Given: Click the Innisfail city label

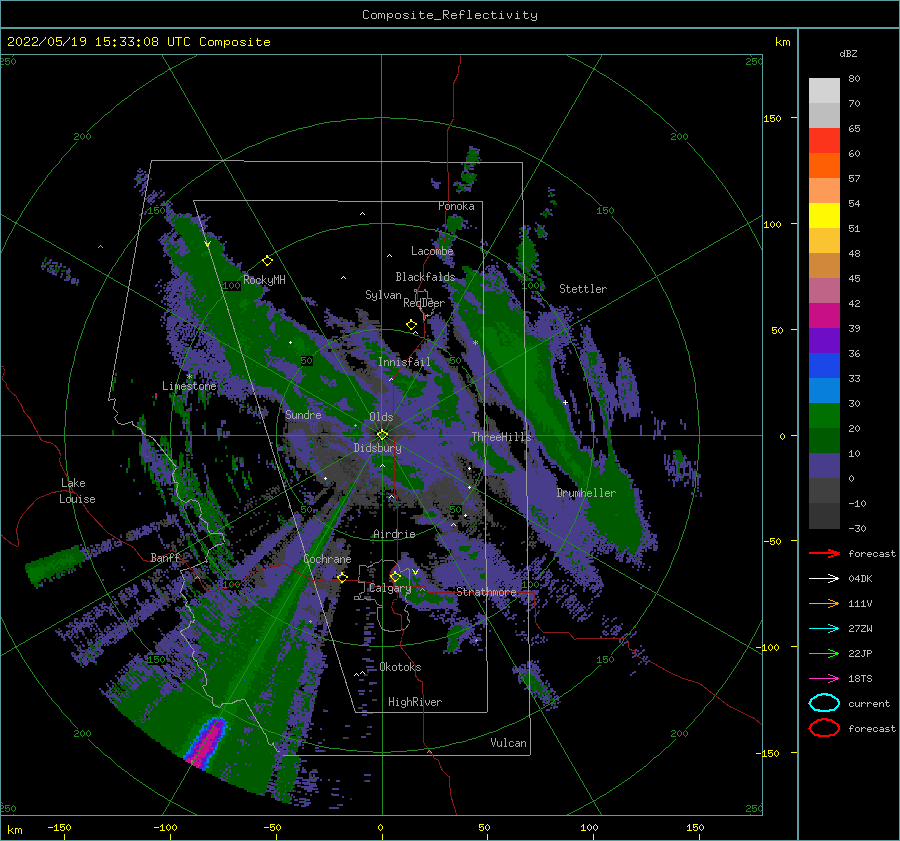Looking at the screenshot, I should (x=404, y=362).
